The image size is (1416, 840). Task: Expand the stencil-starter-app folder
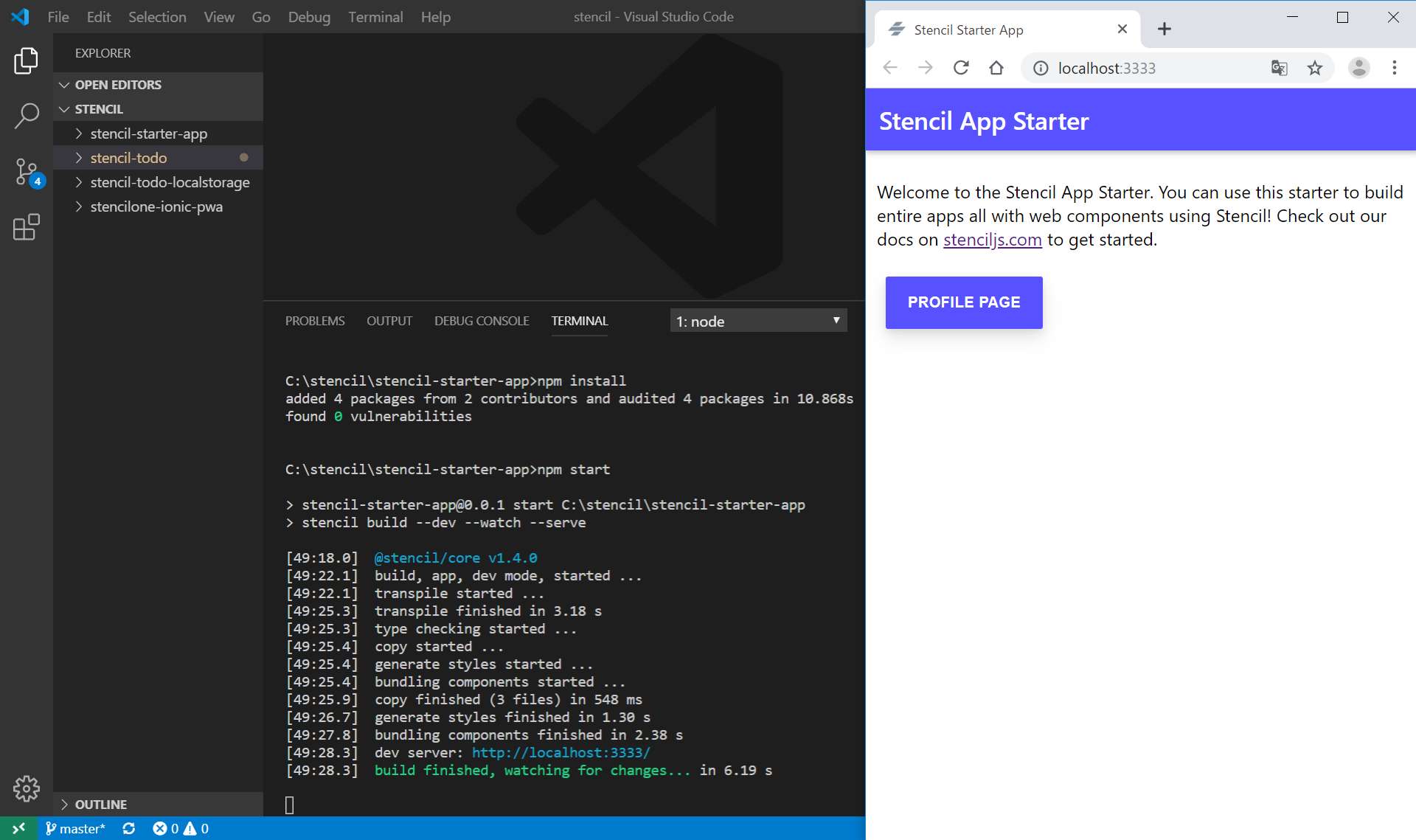148,133
